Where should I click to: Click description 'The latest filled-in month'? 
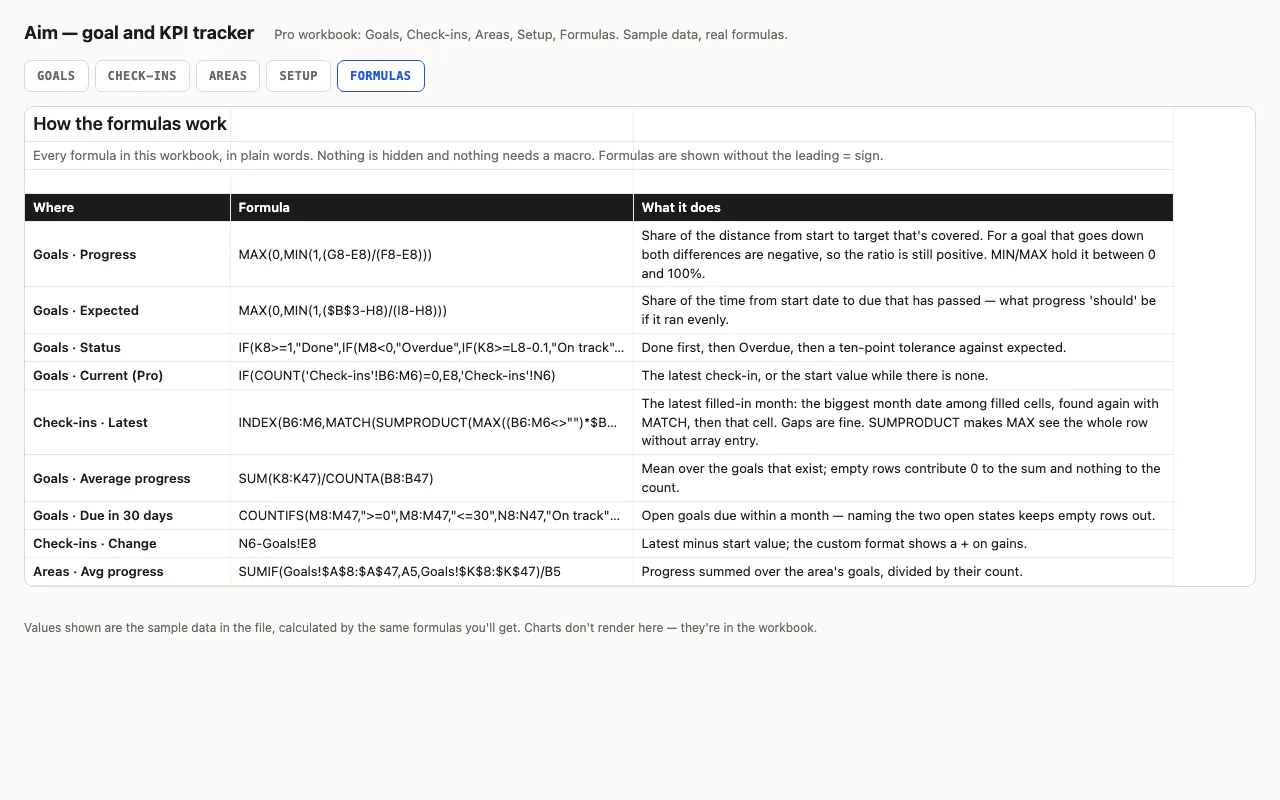(903, 422)
